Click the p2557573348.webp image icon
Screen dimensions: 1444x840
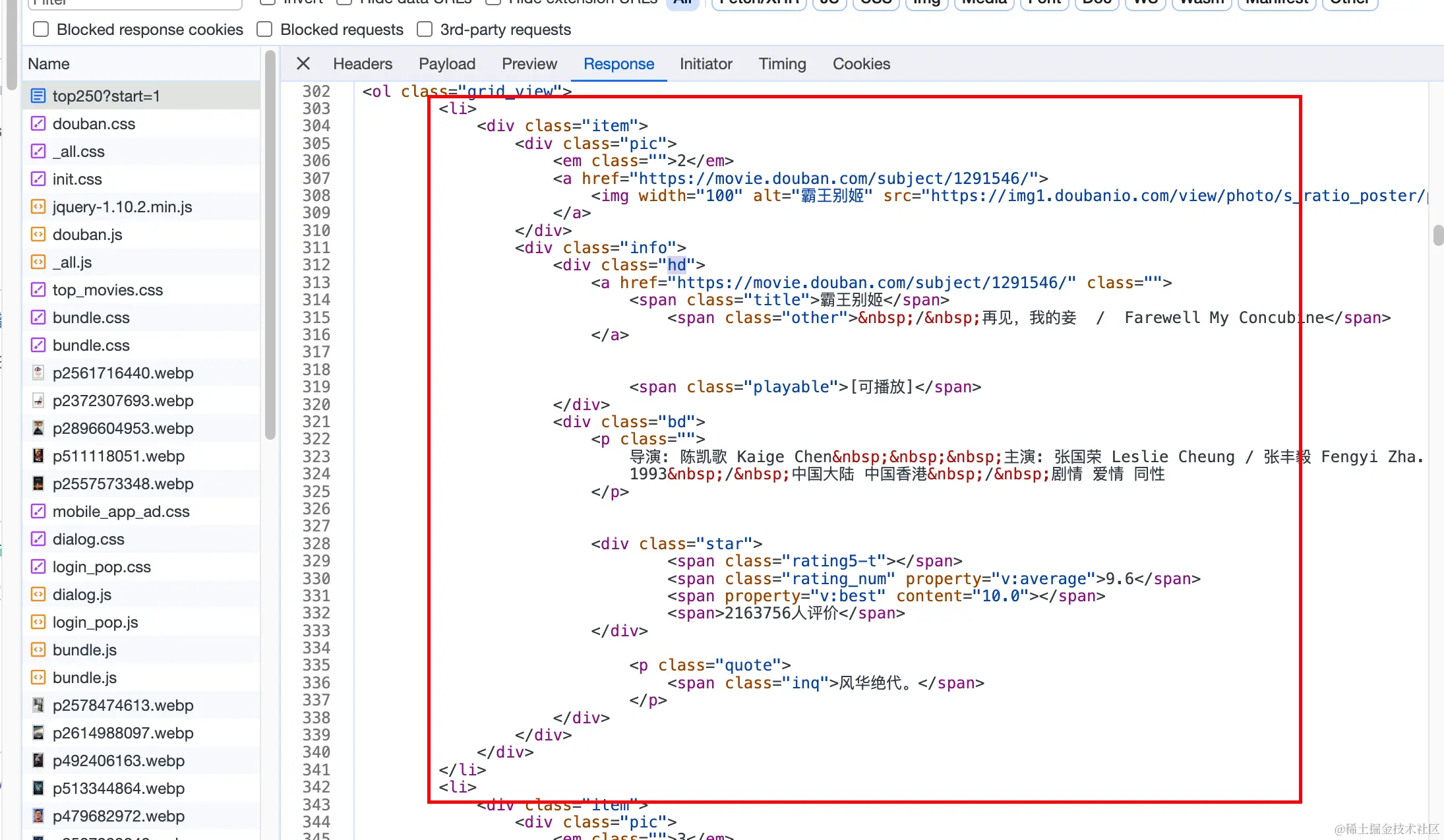click(x=38, y=484)
